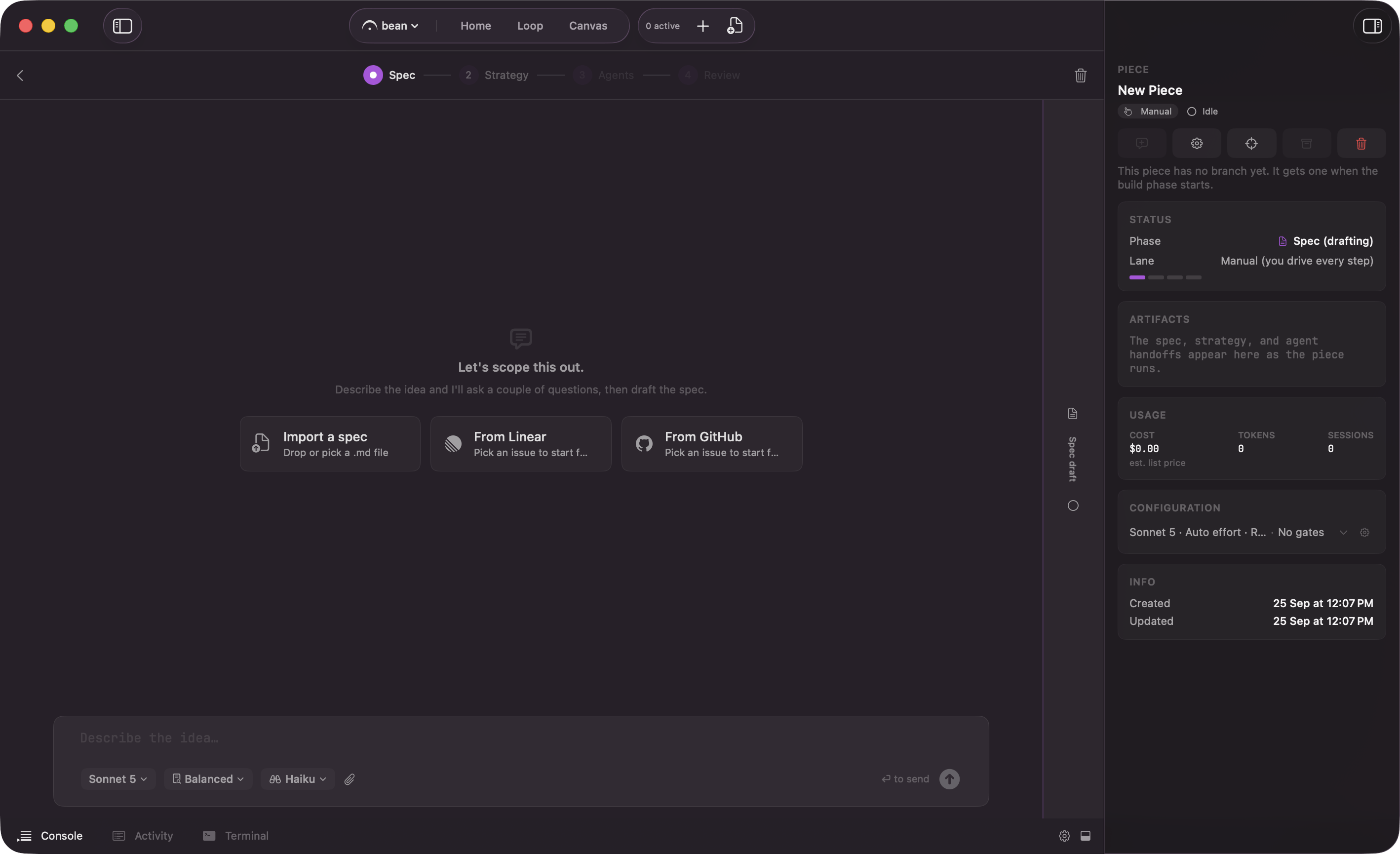Delete piece via the stepper trash icon

pyautogui.click(x=1080, y=75)
